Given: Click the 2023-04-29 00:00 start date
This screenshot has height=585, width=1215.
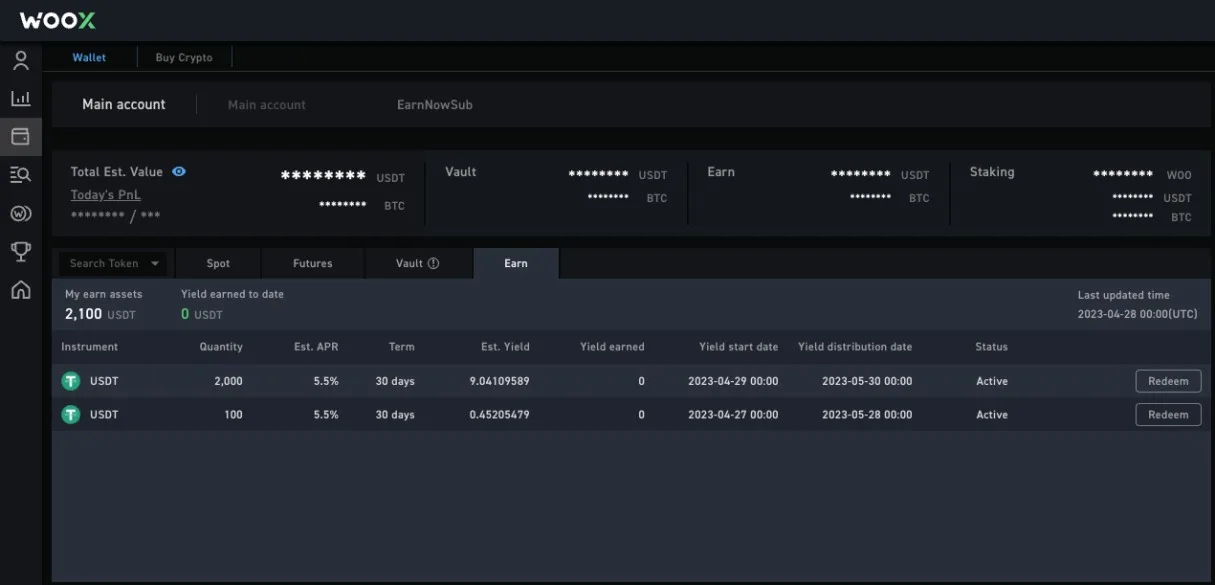Looking at the screenshot, I should click(x=733, y=381).
